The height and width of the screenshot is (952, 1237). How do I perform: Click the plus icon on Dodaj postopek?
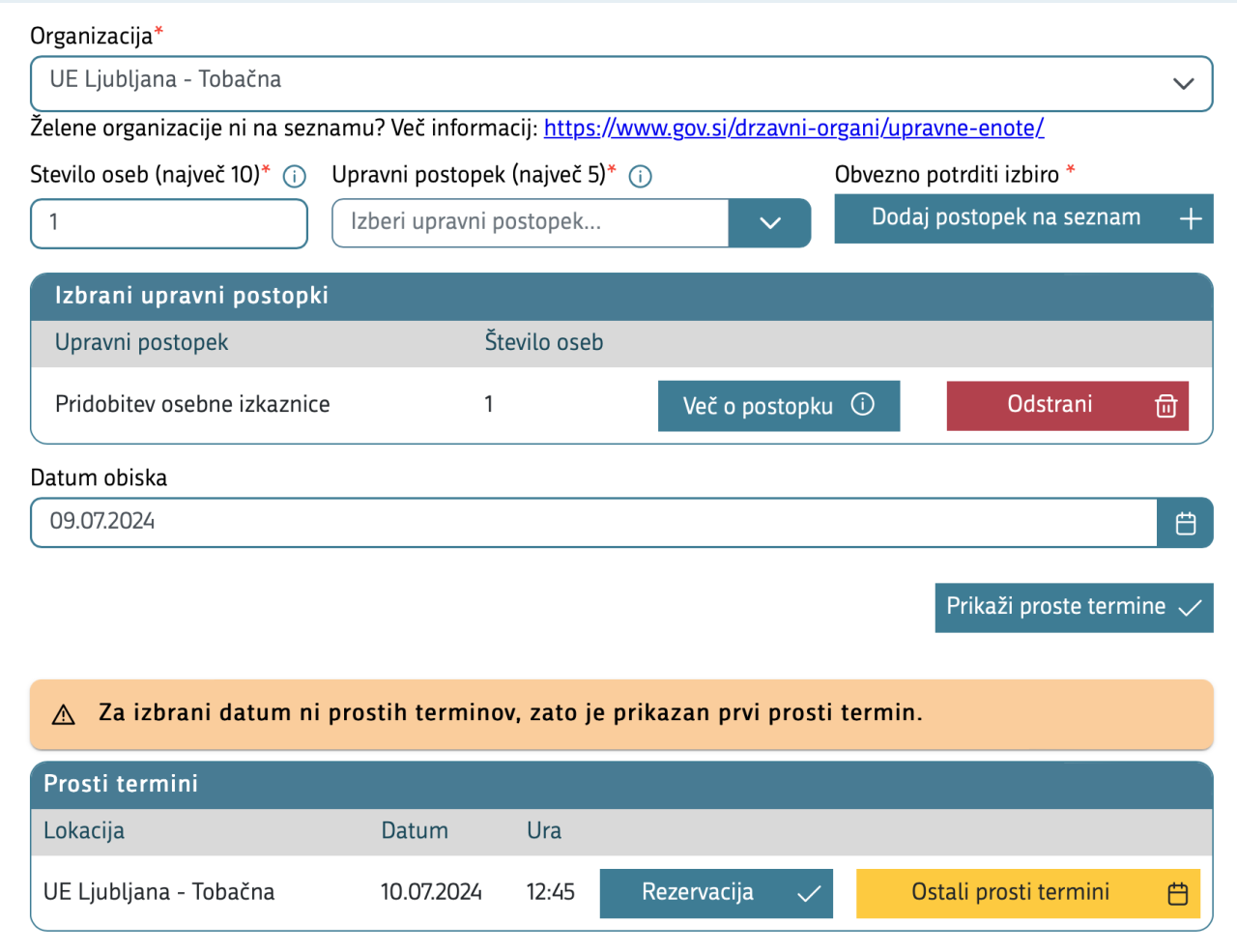[x=1191, y=219]
